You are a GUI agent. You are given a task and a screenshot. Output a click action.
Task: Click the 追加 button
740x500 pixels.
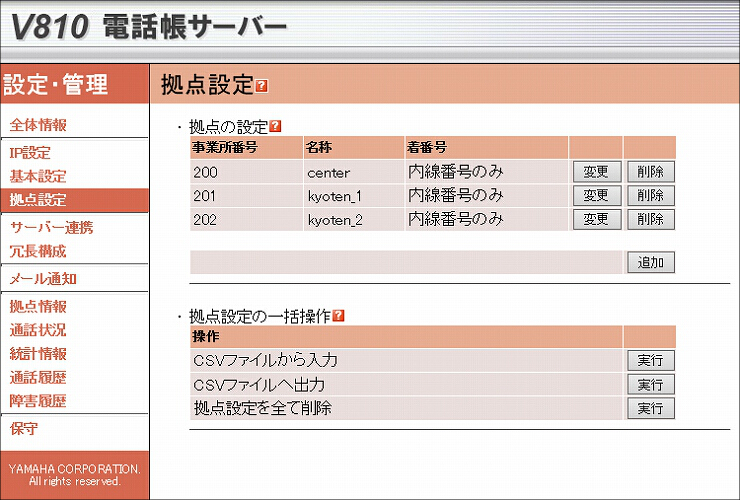pyautogui.click(x=651, y=262)
